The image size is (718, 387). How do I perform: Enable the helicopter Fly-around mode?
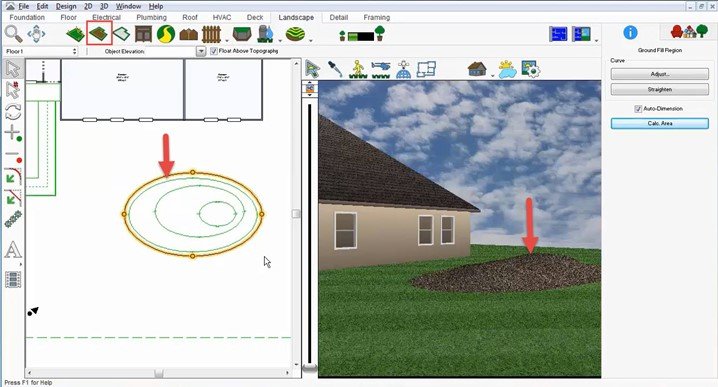[381, 69]
